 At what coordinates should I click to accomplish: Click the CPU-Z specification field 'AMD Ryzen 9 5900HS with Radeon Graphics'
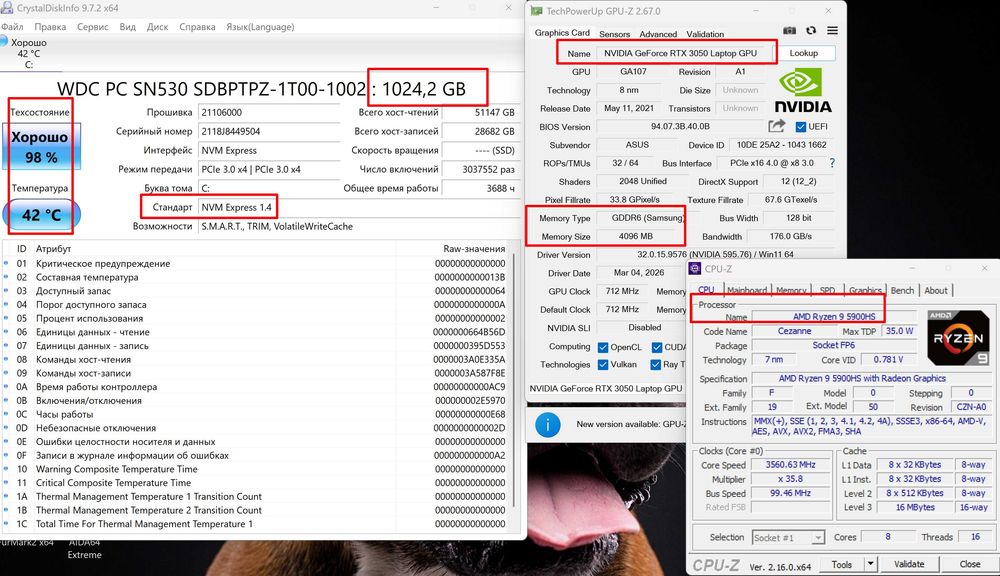[862, 378]
